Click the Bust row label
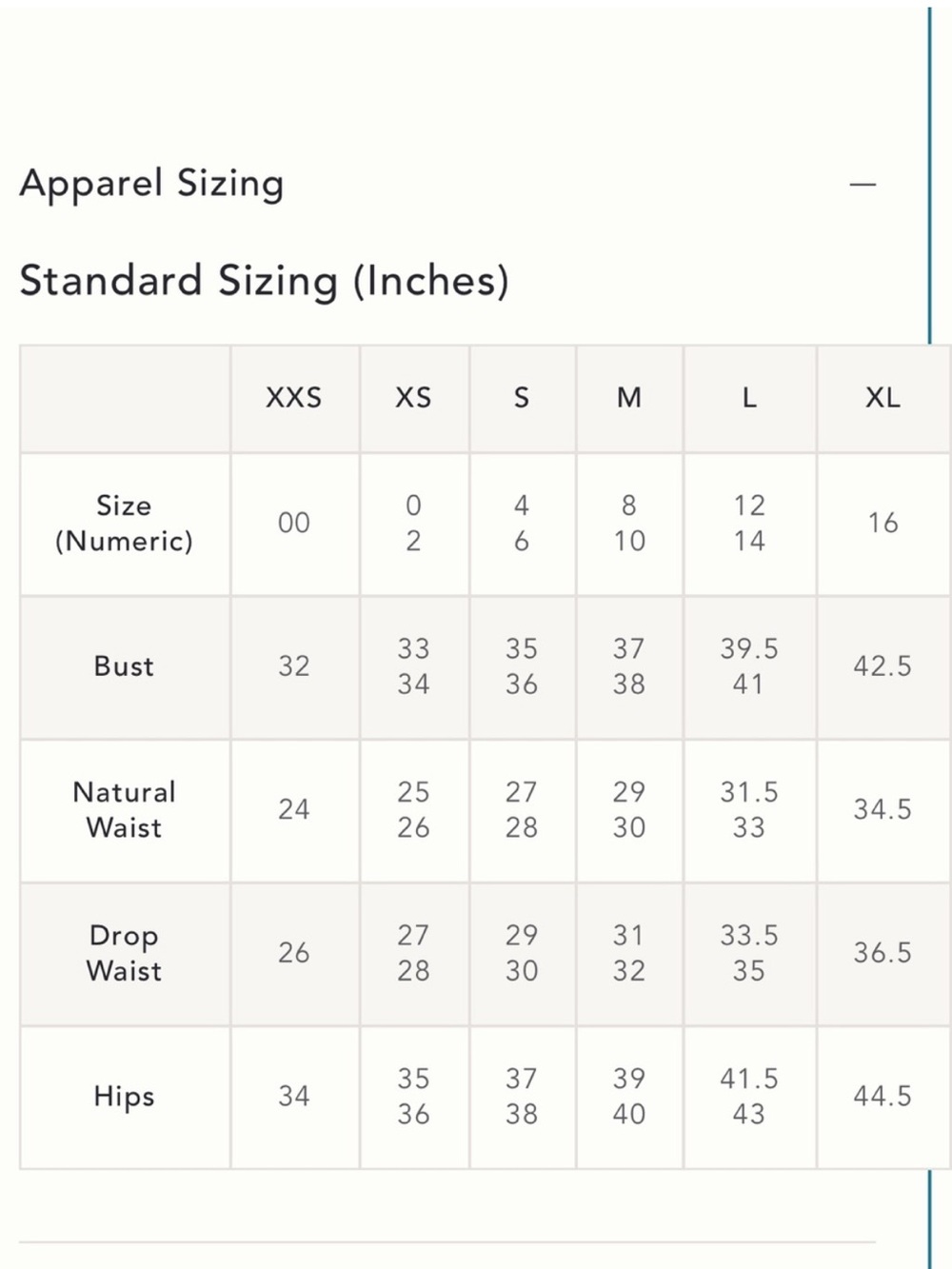Image resolution: width=952 pixels, height=1269 pixels. (124, 666)
